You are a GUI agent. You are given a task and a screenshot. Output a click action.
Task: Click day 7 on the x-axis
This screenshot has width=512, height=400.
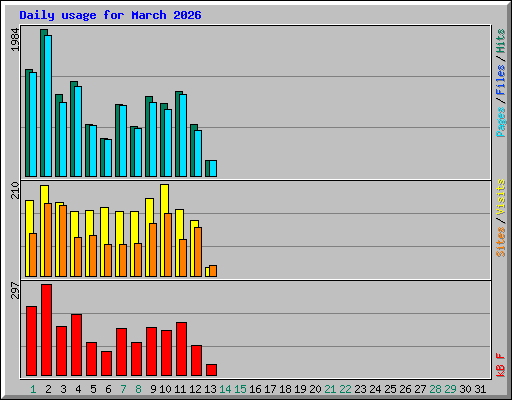123,389
